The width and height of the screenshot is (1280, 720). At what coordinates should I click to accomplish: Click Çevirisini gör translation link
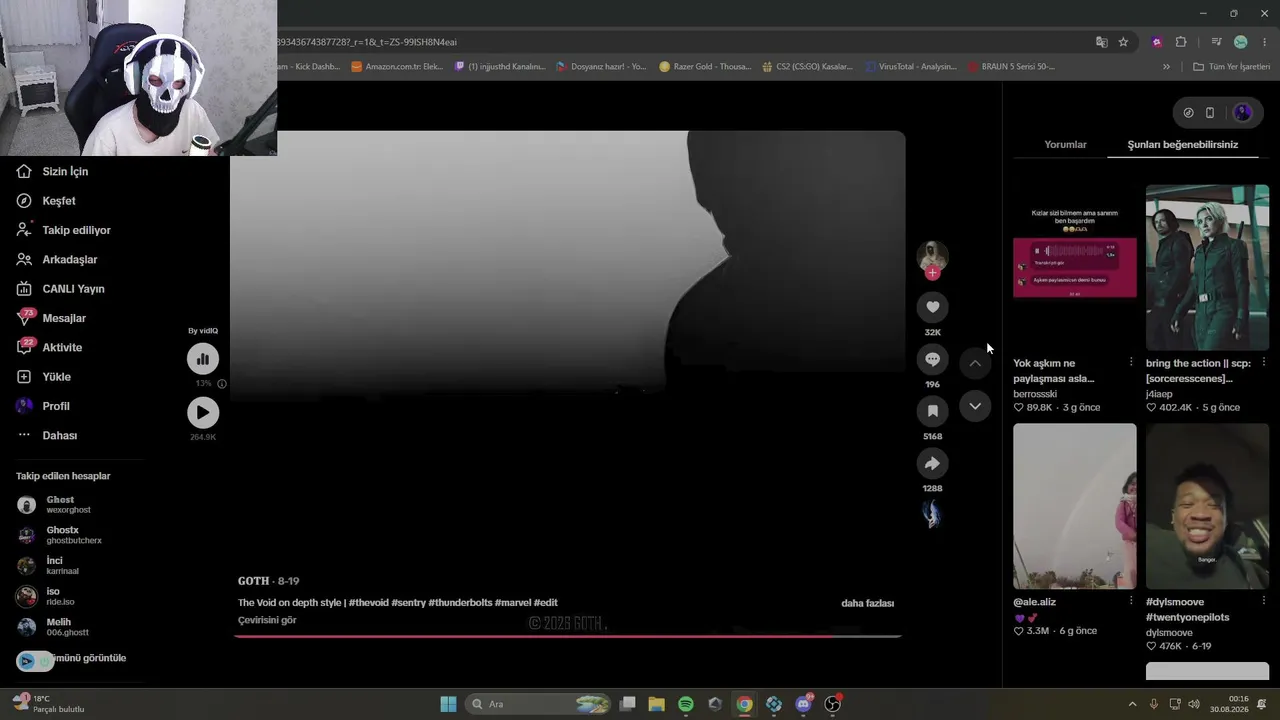267,620
